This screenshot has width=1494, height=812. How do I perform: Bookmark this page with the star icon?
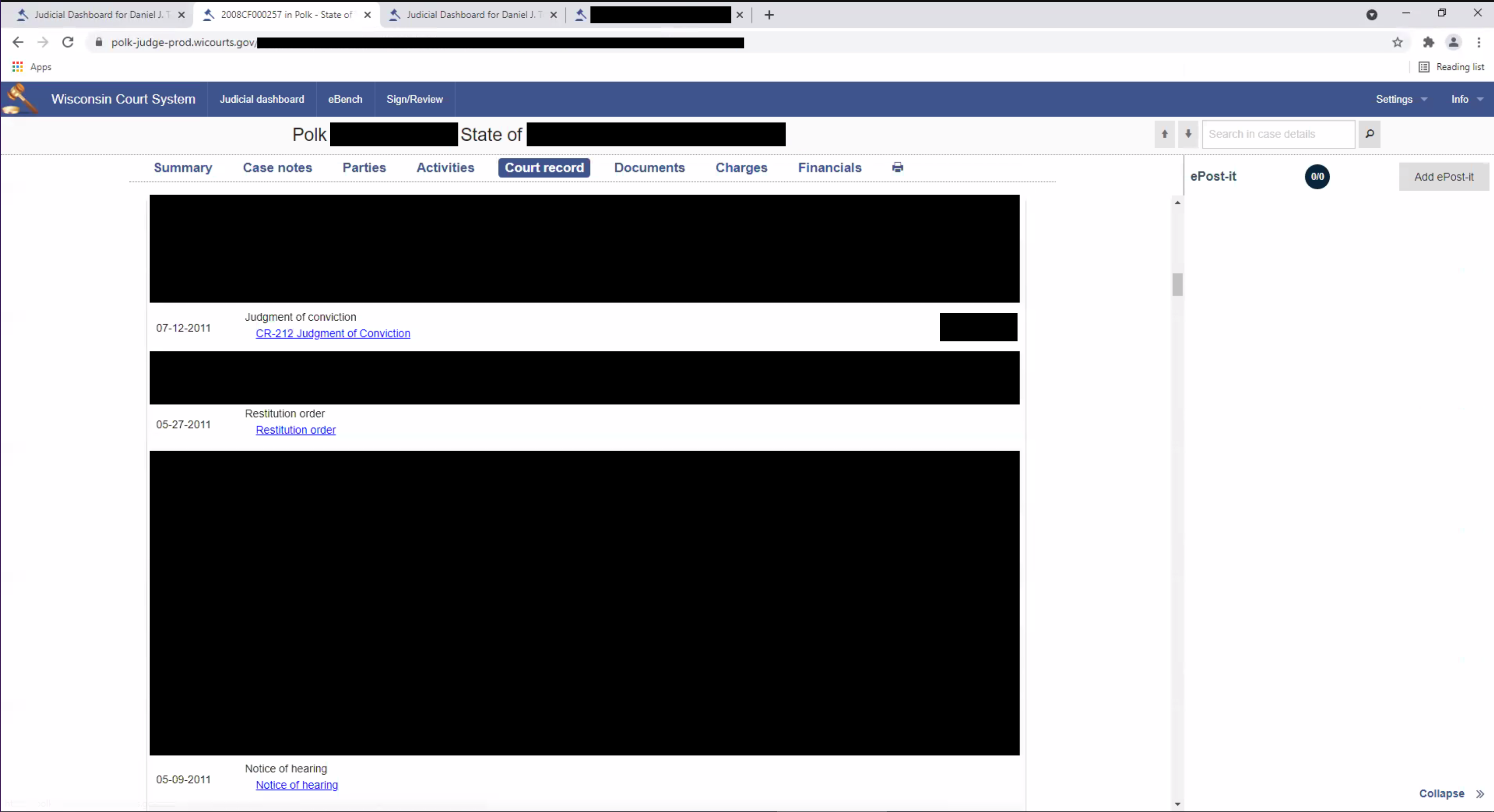[x=1398, y=42]
